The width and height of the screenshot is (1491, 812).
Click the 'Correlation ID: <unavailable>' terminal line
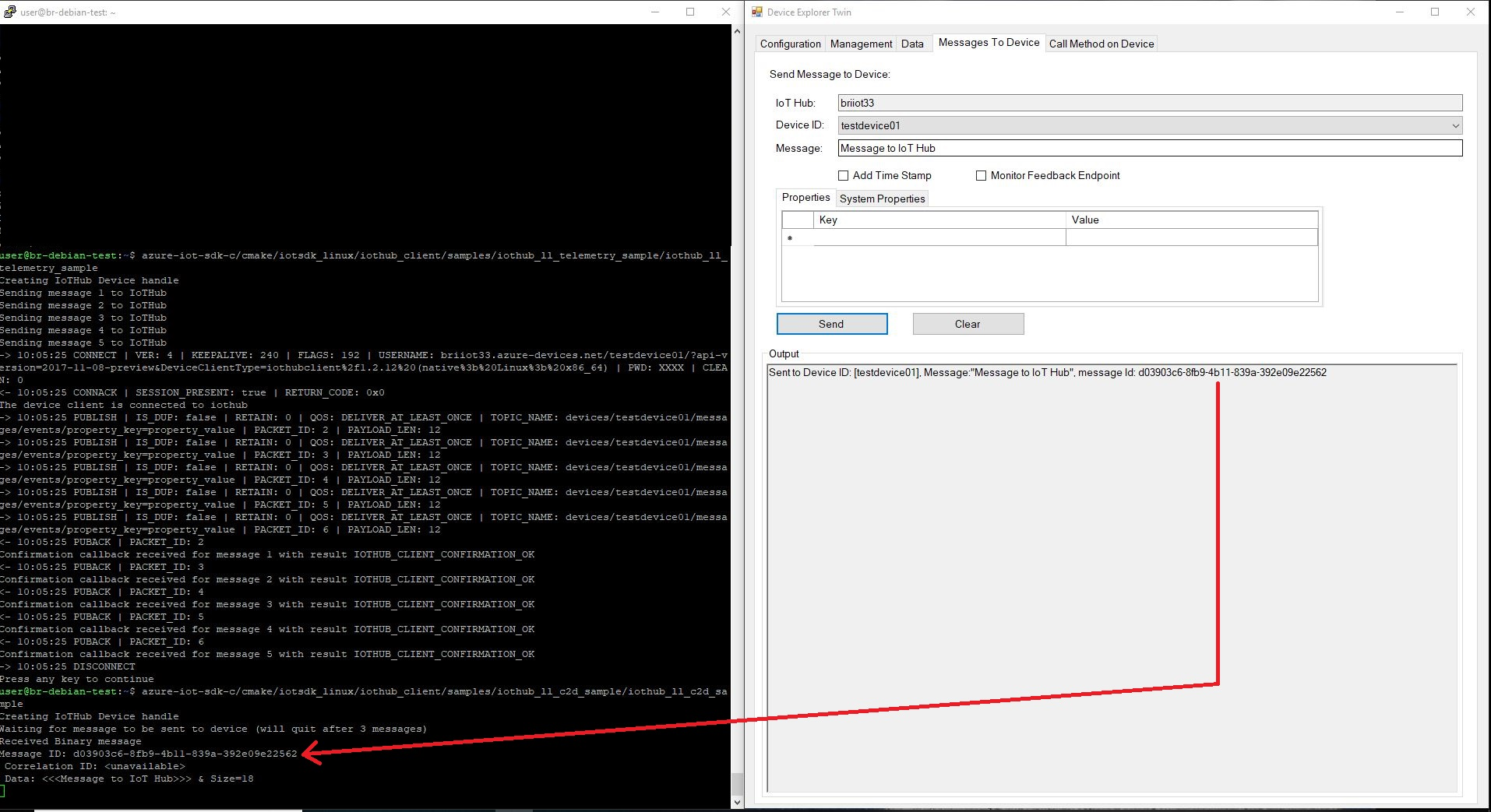(x=95, y=766)
